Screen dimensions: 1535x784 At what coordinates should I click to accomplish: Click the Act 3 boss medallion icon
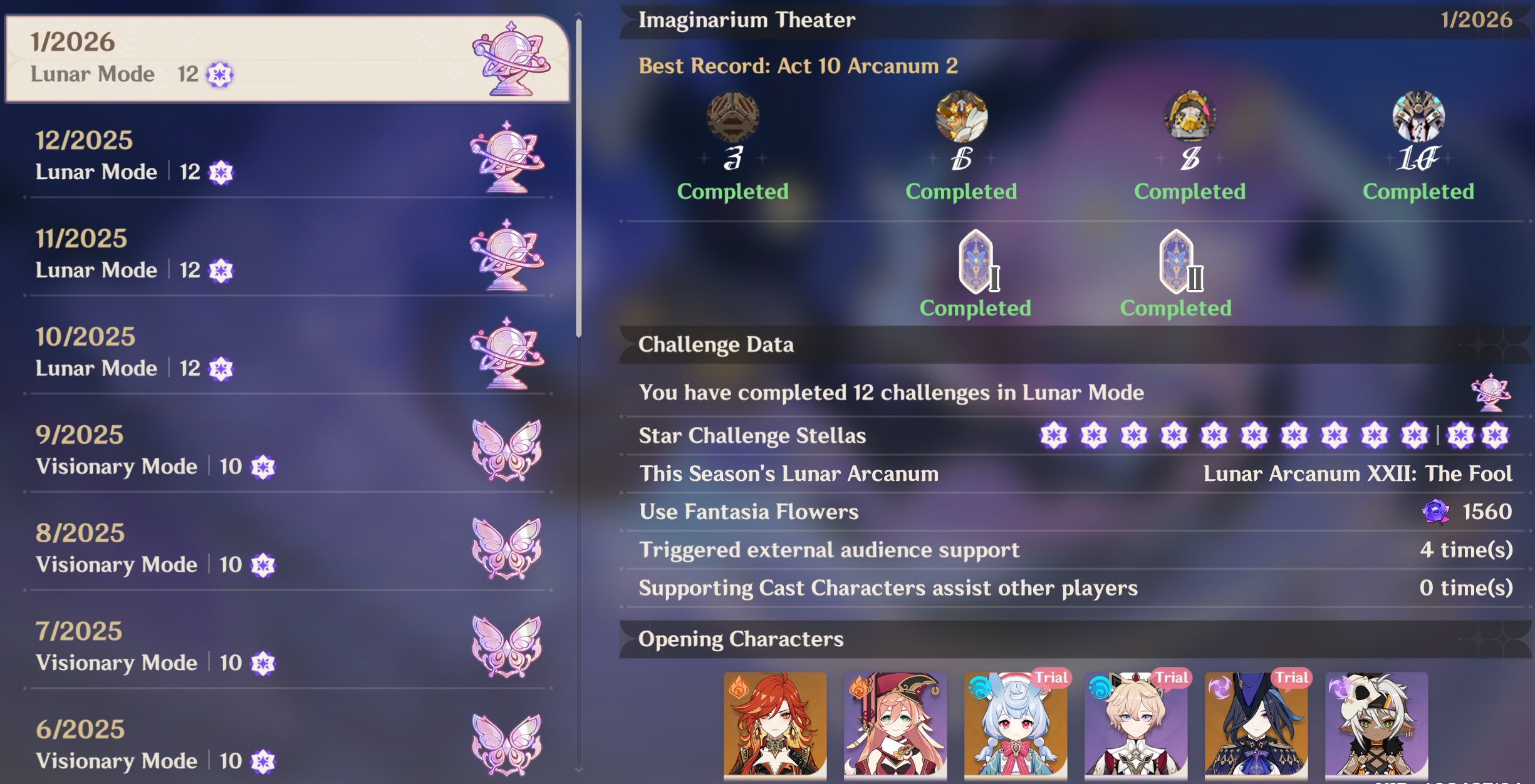click(x=732, y=116)
